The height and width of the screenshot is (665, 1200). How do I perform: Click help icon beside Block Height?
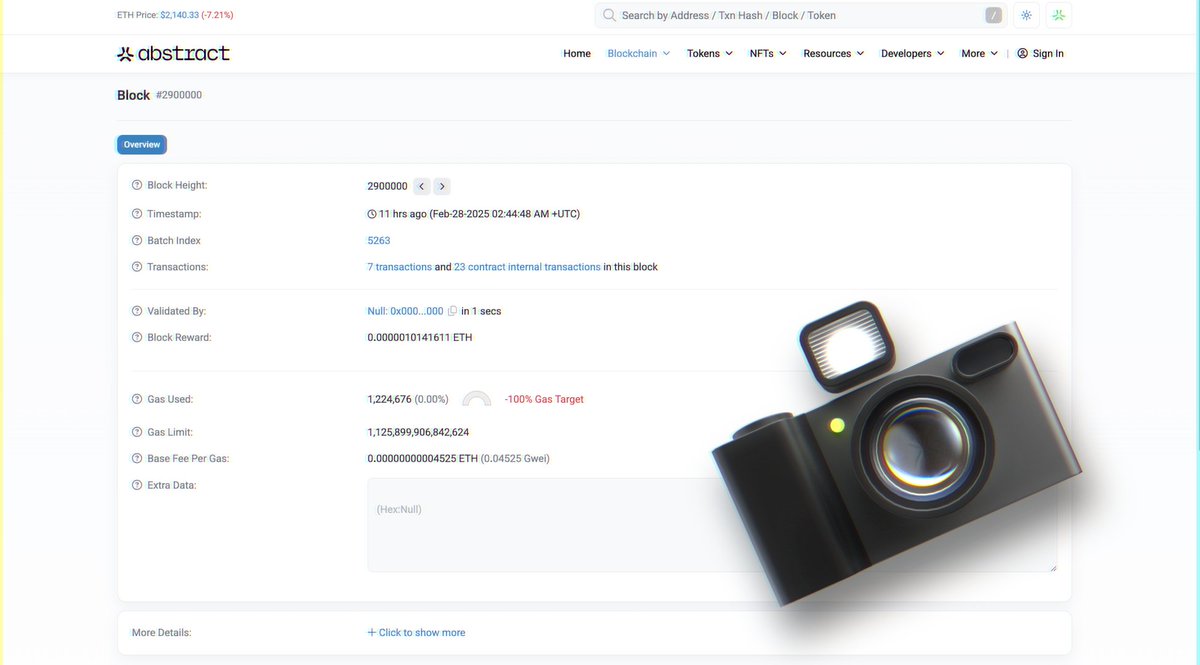tap(137, 186)
